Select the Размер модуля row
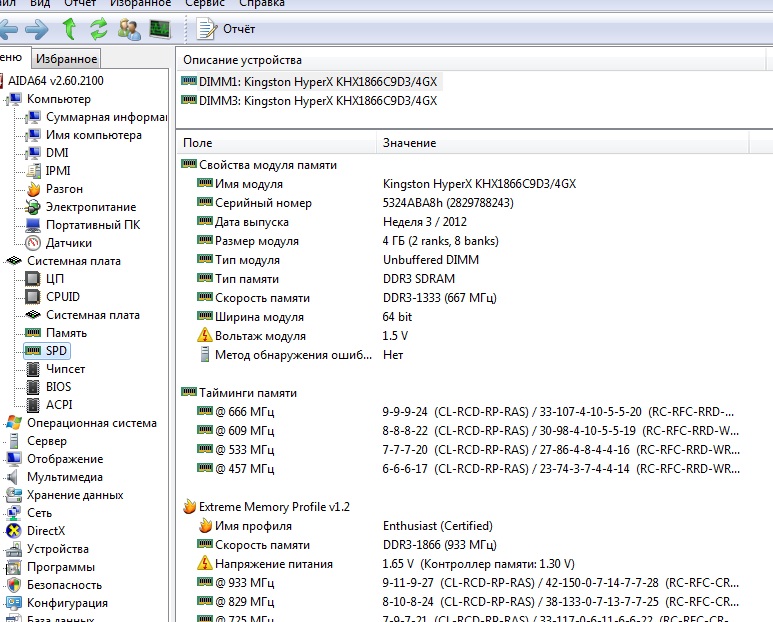 (x=348, y=241)
